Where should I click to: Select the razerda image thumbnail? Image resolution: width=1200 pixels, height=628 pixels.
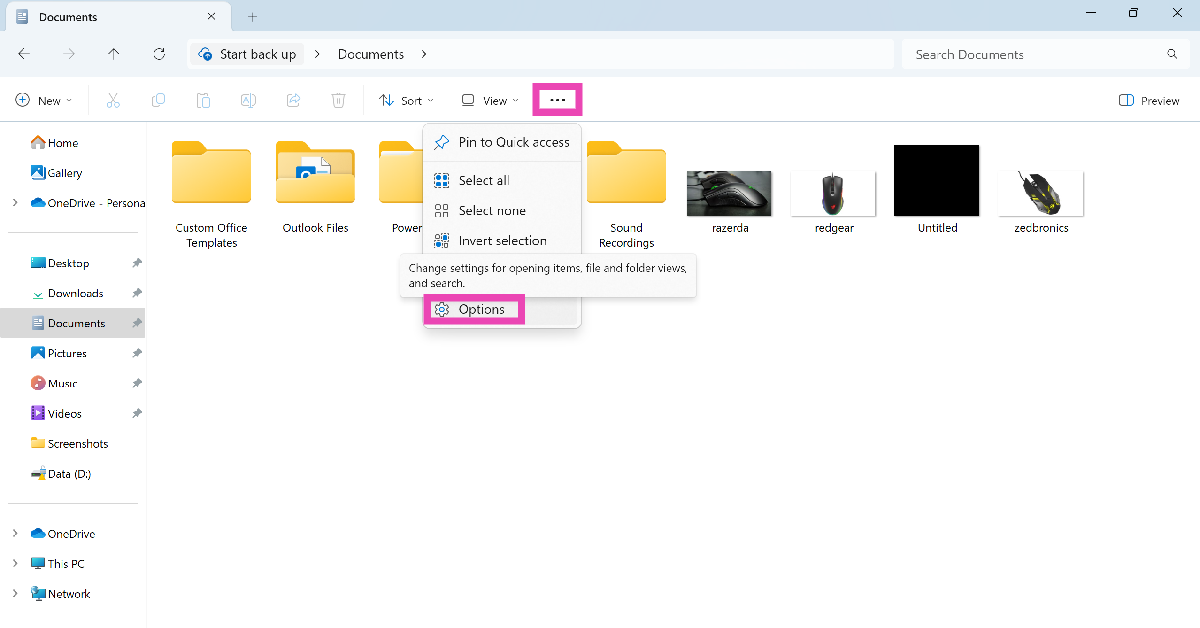[x=729, y=194]
